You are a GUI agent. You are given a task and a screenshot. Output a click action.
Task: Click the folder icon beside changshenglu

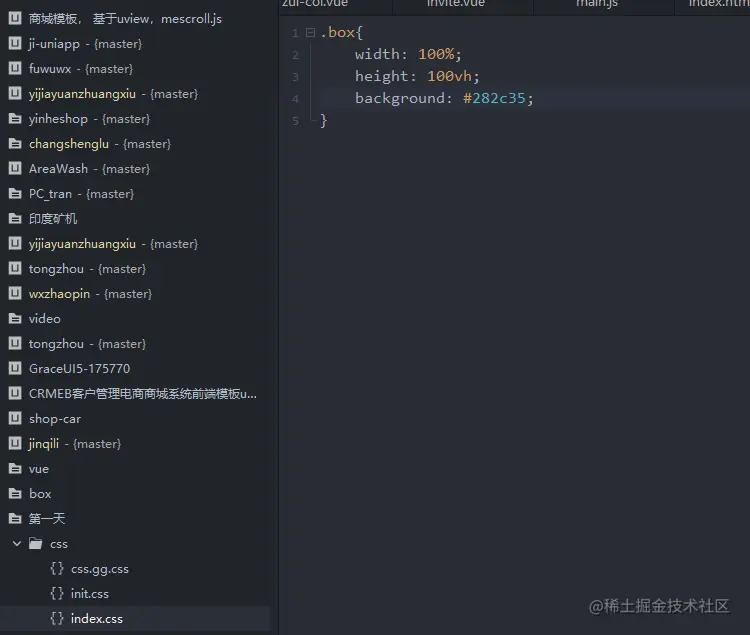(15, 143)
